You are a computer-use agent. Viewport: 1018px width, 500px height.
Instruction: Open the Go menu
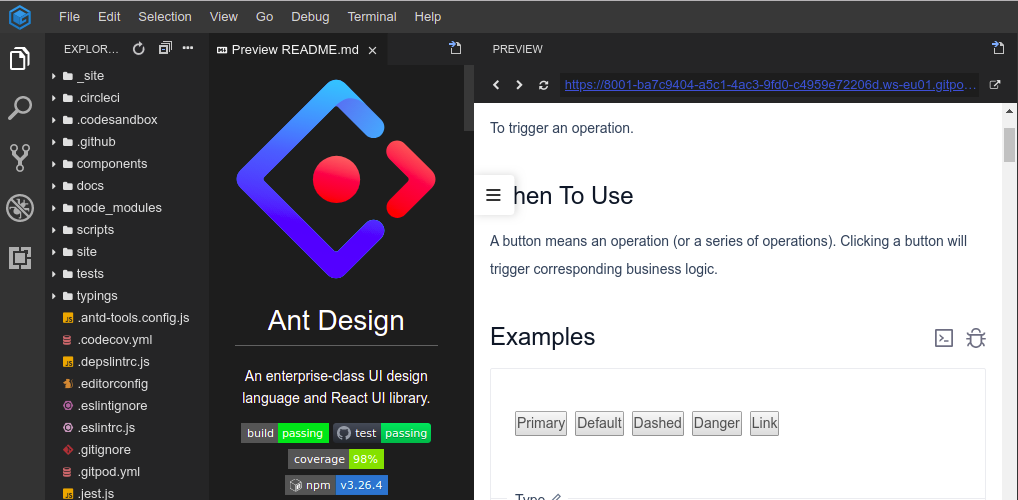pos(264,17)
